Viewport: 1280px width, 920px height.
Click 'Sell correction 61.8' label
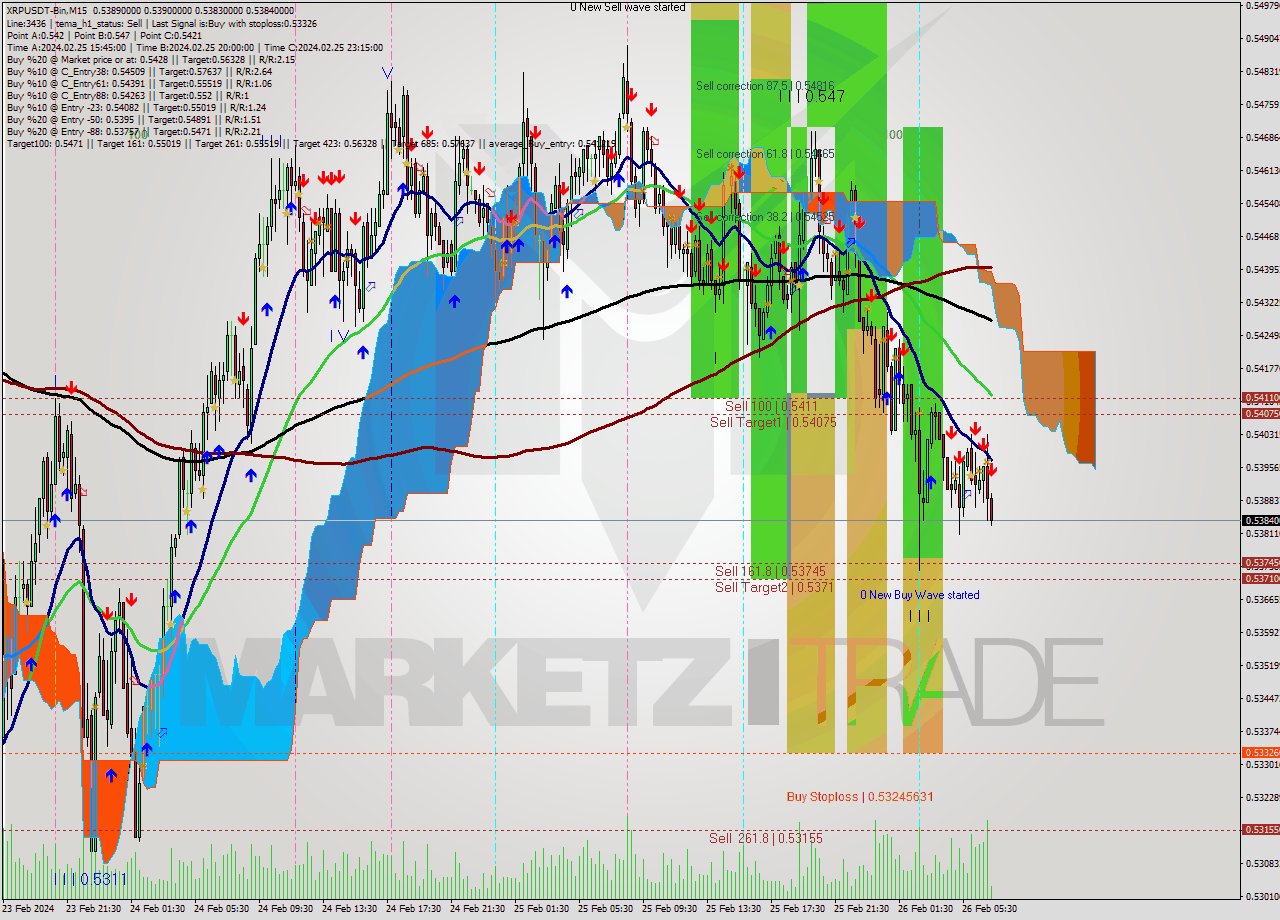(765, 153)
